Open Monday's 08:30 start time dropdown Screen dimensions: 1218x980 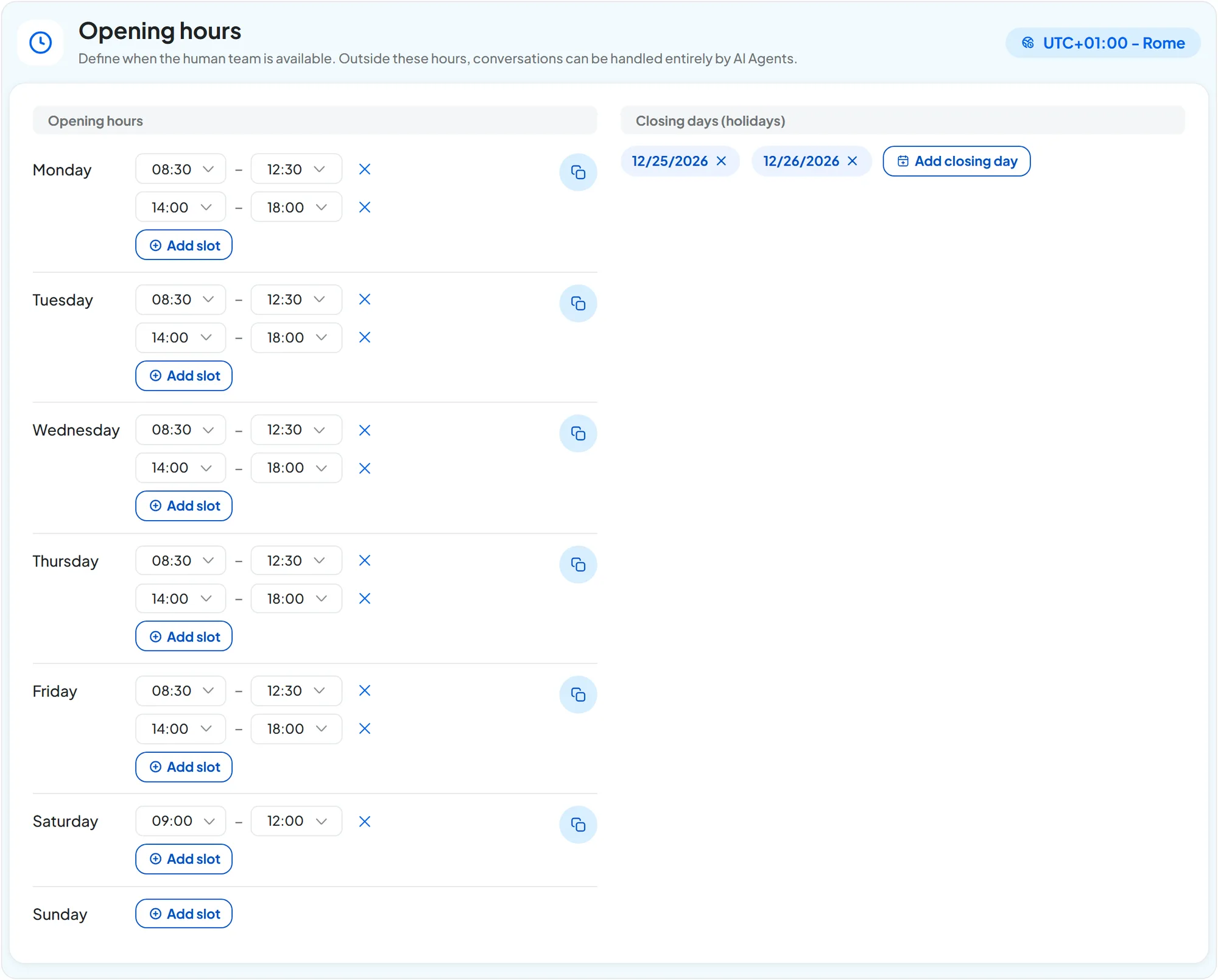coord(181,169)
